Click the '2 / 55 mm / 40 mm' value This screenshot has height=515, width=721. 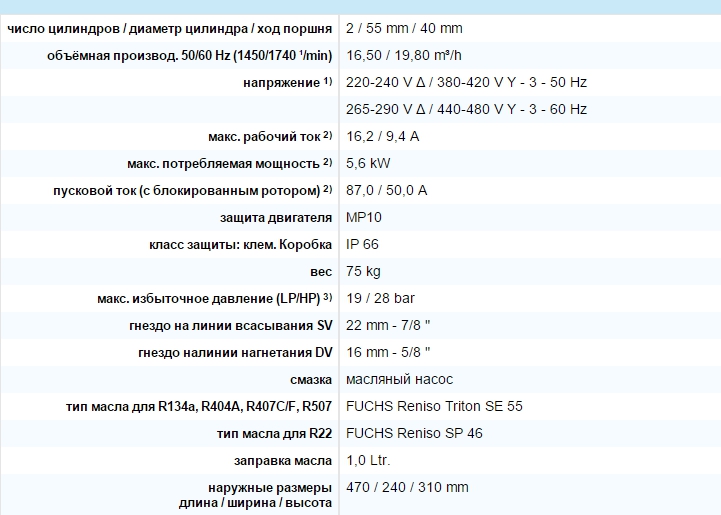pos(404,29)
